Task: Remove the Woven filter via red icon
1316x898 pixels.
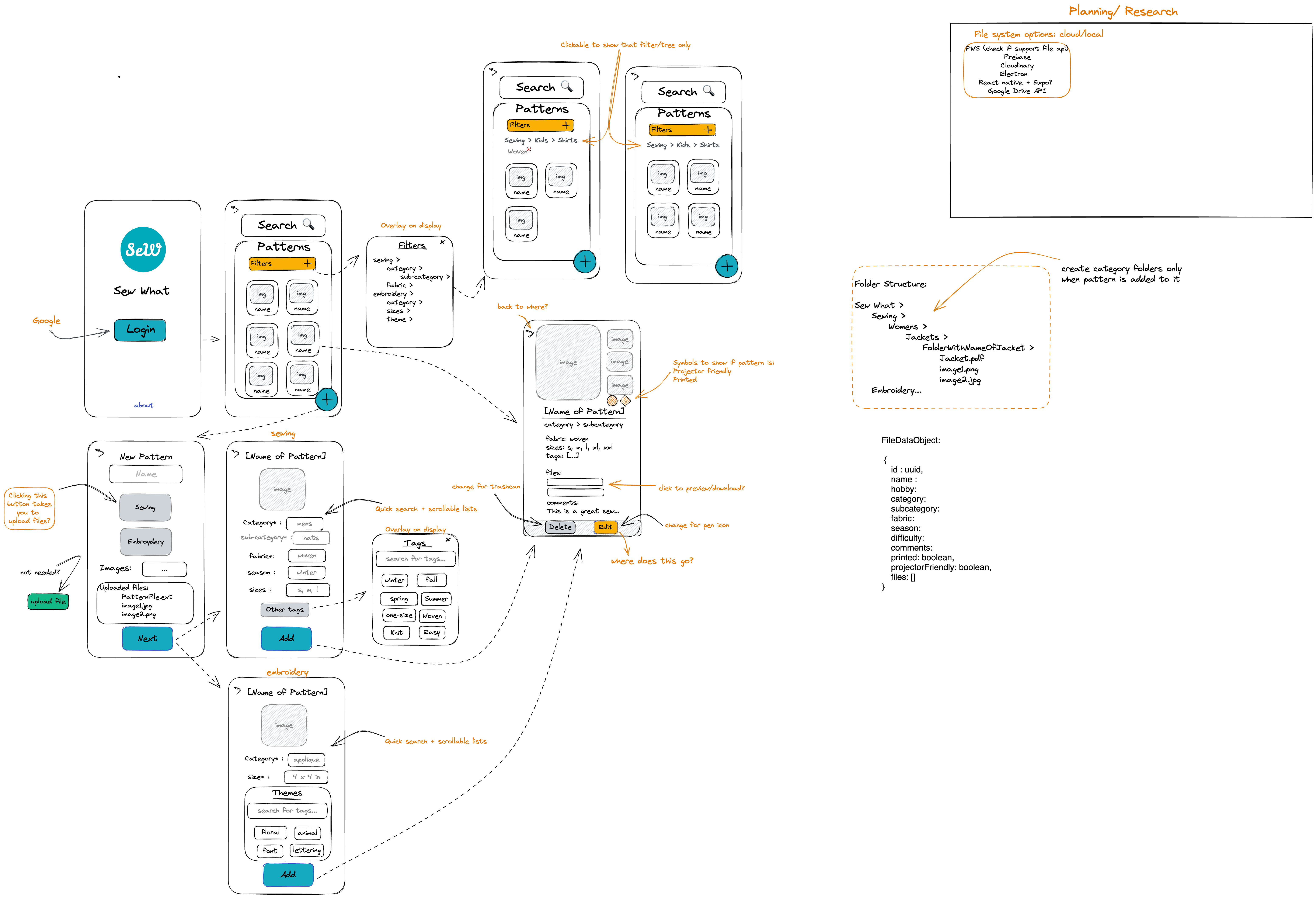Action: coord(529,149)
